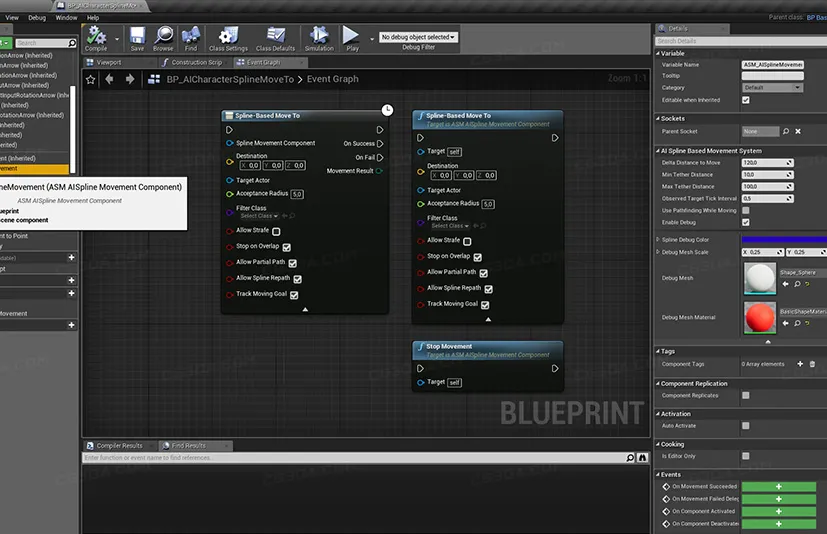Click the Debug Mesh sphere thumbnail

click(x=760, y=278)
